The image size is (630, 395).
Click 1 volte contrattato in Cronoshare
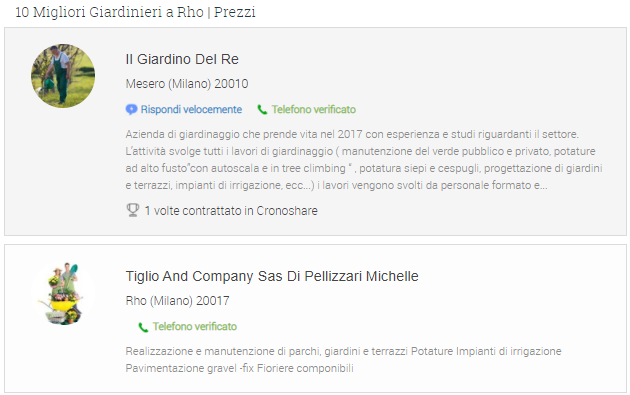point(231,211)
